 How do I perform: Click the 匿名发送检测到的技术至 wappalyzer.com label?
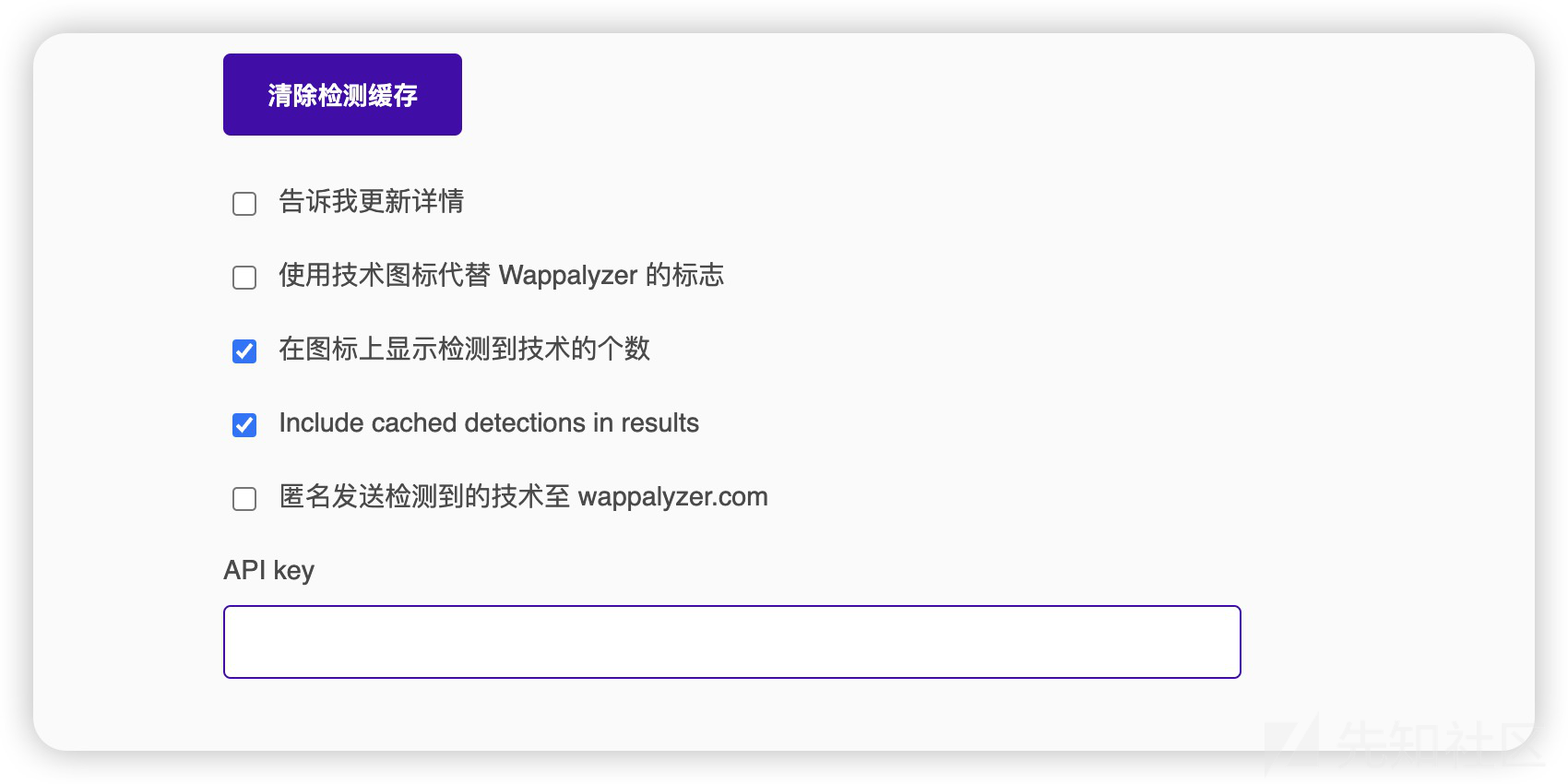523,496
